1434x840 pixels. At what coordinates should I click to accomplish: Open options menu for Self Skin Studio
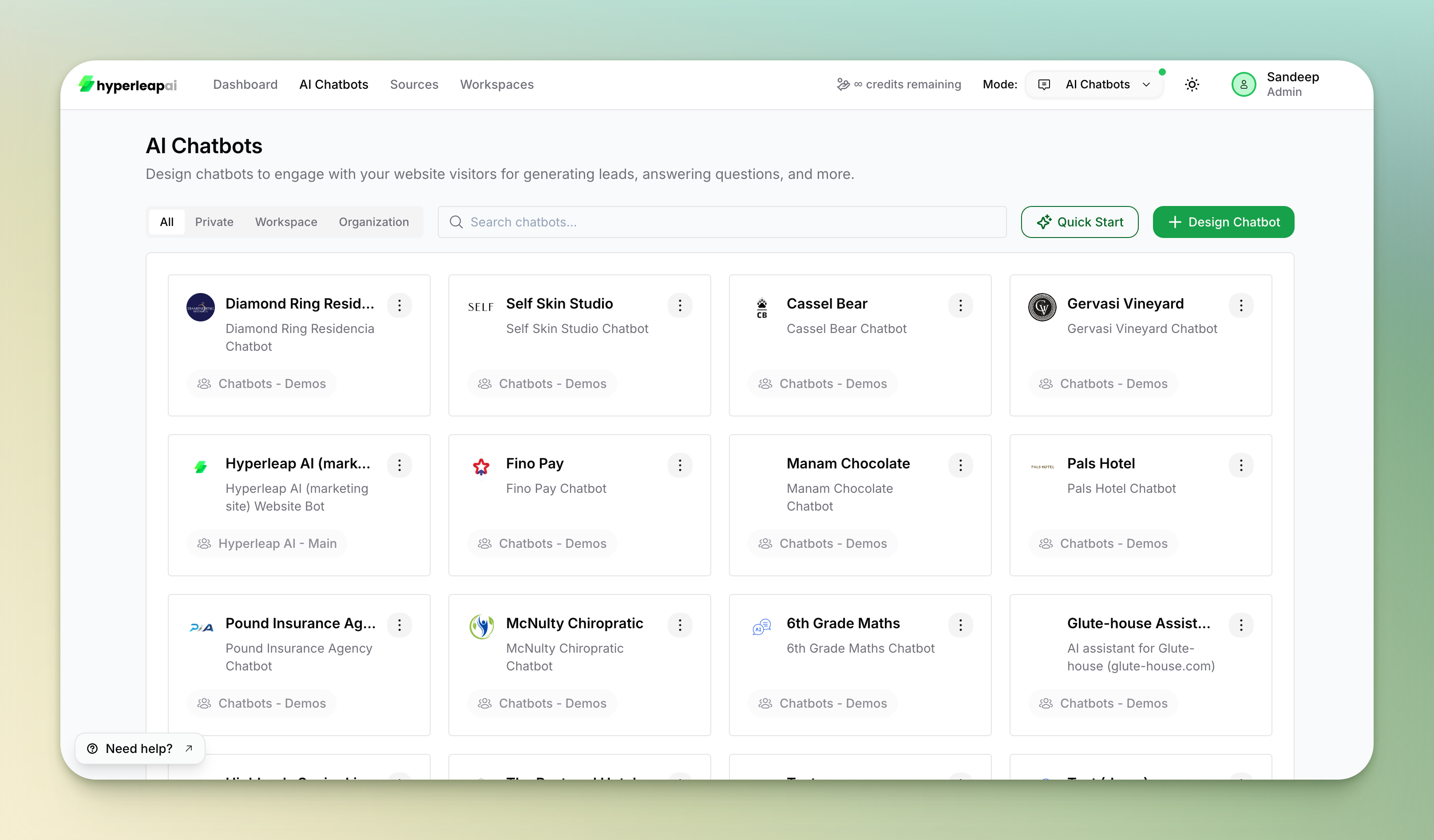coord(679,305)
